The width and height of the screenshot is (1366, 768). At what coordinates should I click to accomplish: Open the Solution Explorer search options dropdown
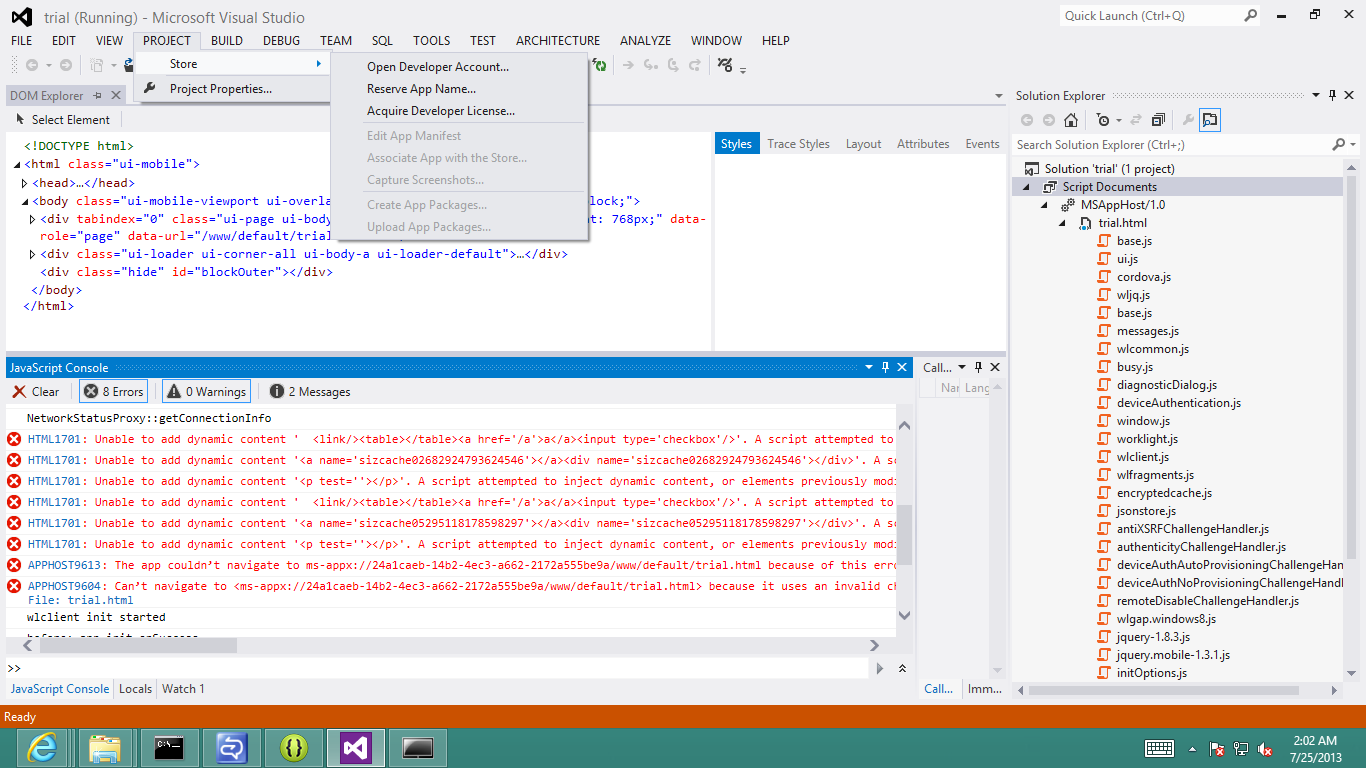point(1353,145)
